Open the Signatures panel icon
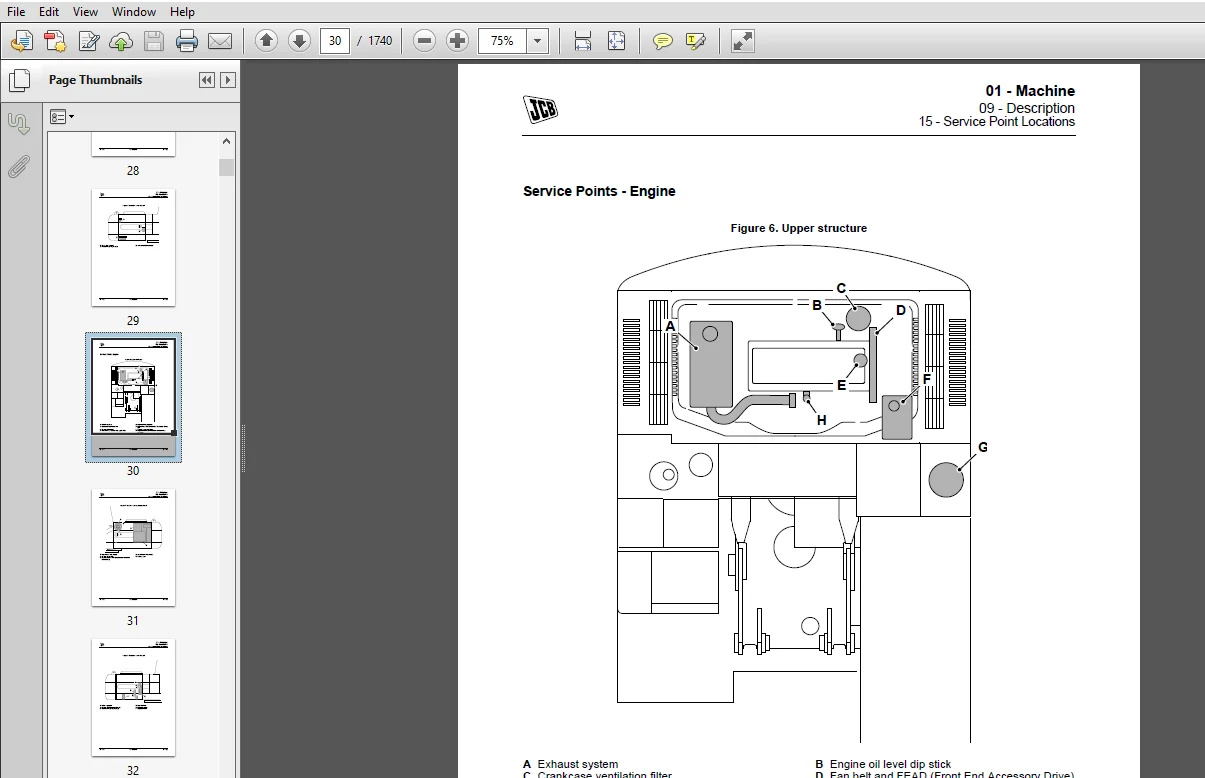Image resolution: width=1205 pixels, height=778 pixels. (x=19, y=123)
